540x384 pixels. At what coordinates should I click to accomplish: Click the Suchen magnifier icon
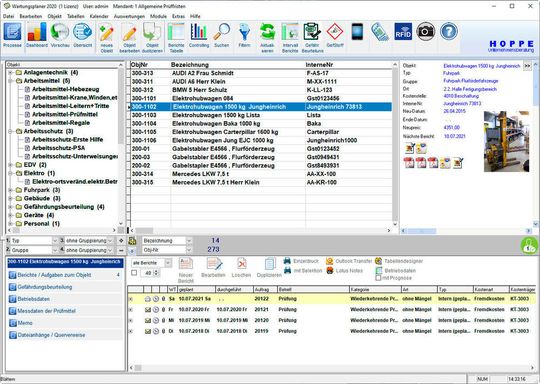click(x=221, y=34)
